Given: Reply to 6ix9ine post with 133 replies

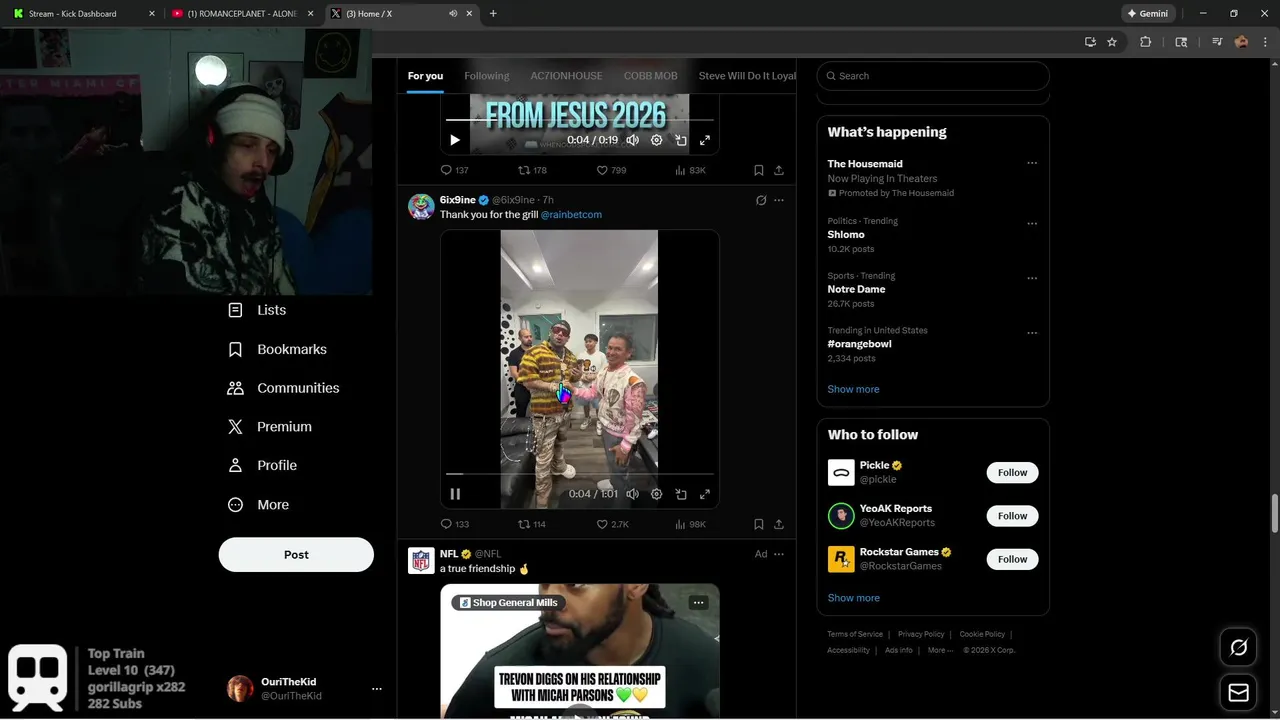Looking at the screenshot, I should pyautogui.click(x=455, y=524).
